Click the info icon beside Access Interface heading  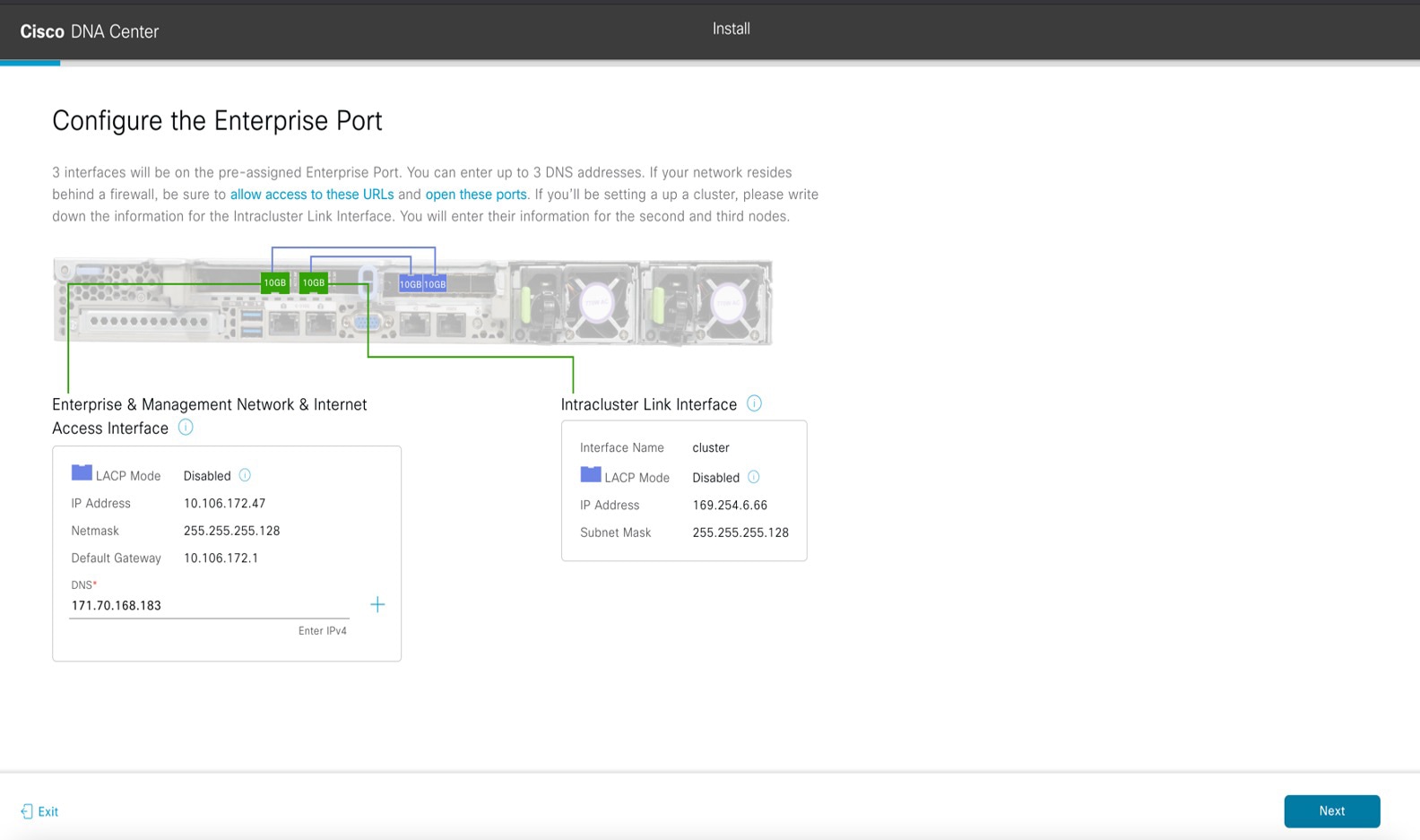186,428
